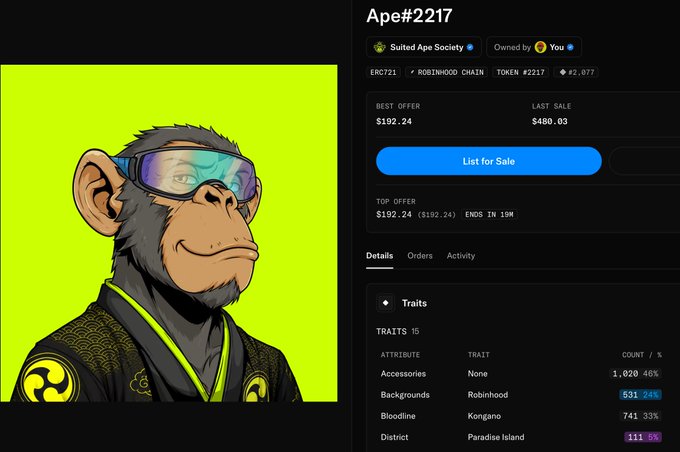Select the Kongano trait value
Screen dimensions: 680x452
coord(484,416)
